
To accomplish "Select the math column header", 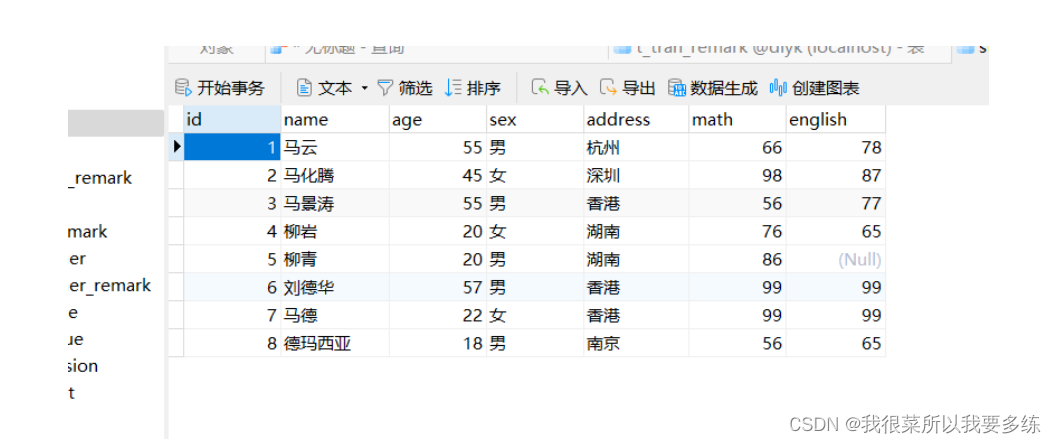I will [737, 119].
